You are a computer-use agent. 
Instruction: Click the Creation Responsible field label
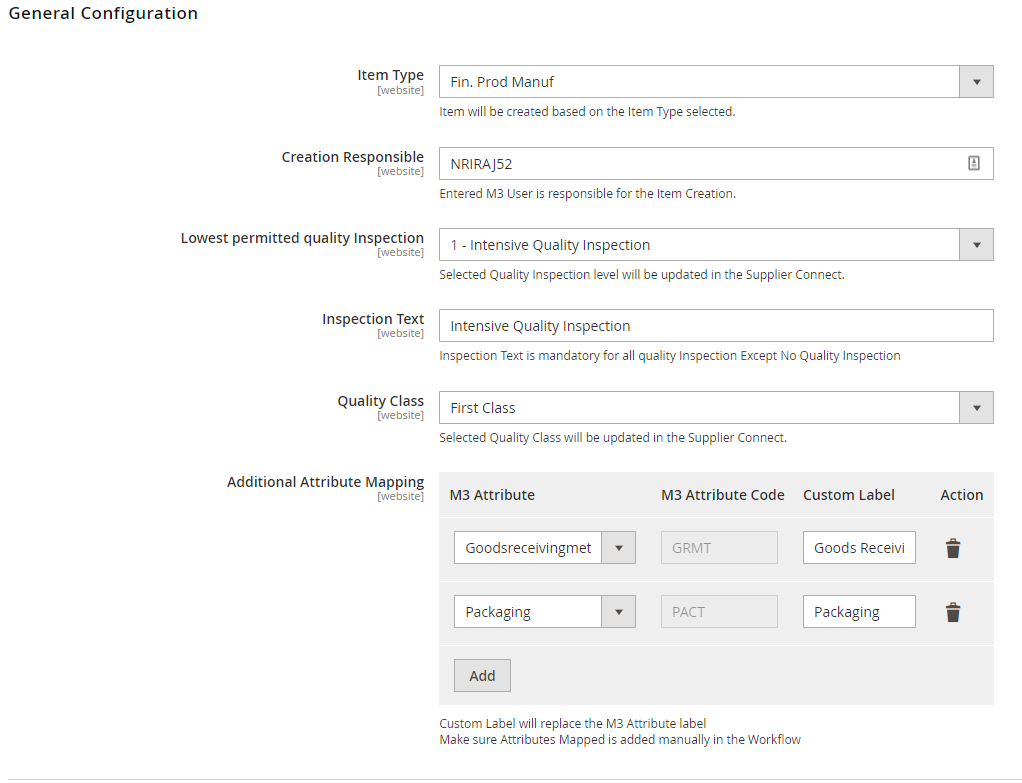pos(353,157)
